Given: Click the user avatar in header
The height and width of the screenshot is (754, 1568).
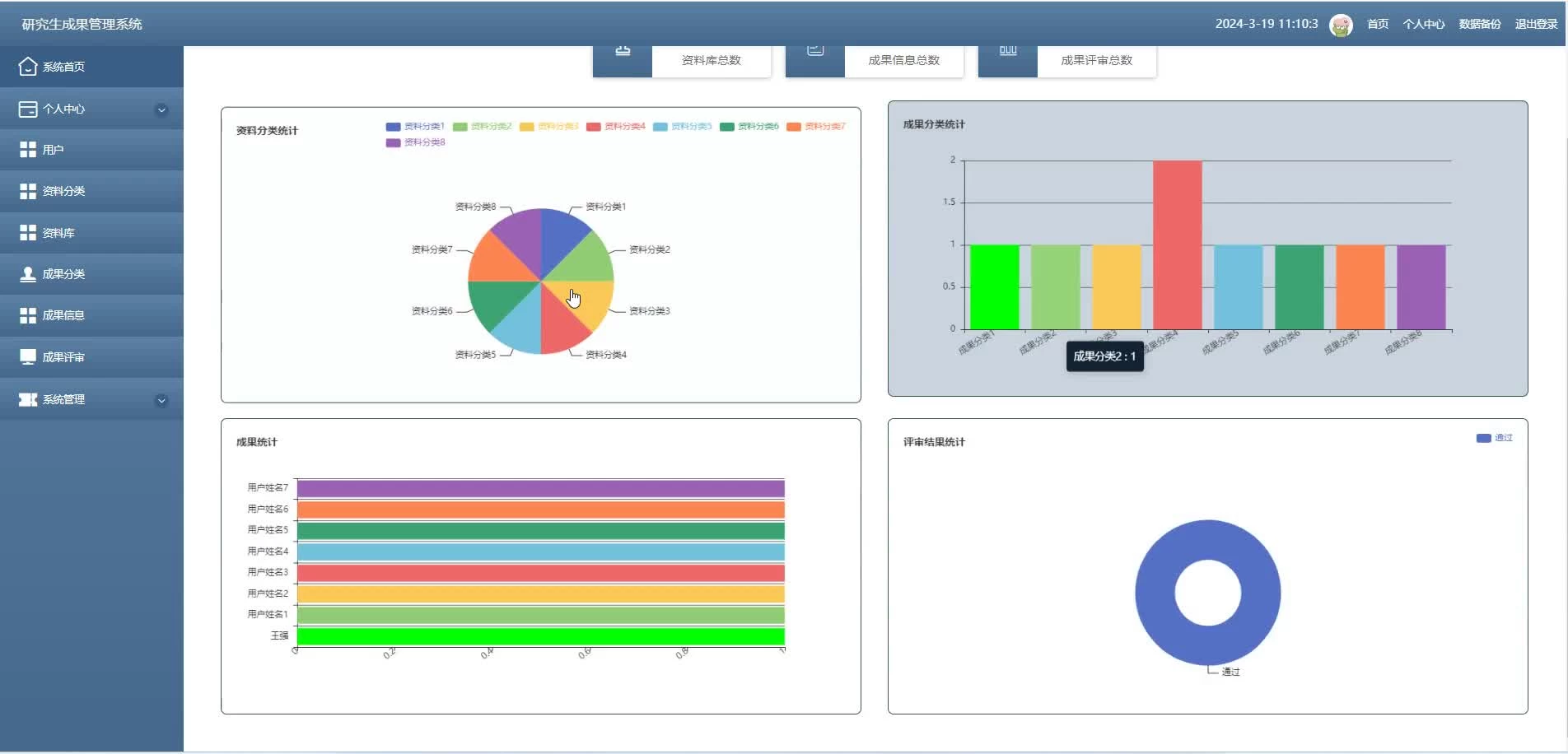Looking at the screenshot, I should point(1341,25).
